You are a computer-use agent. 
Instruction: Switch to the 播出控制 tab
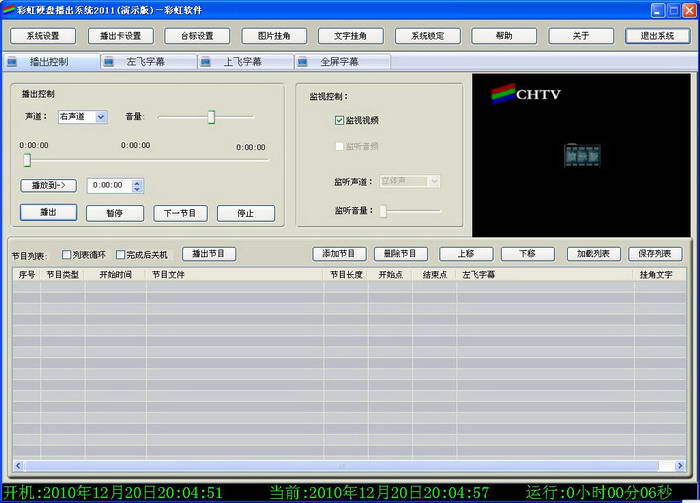(x=52, y=62)
